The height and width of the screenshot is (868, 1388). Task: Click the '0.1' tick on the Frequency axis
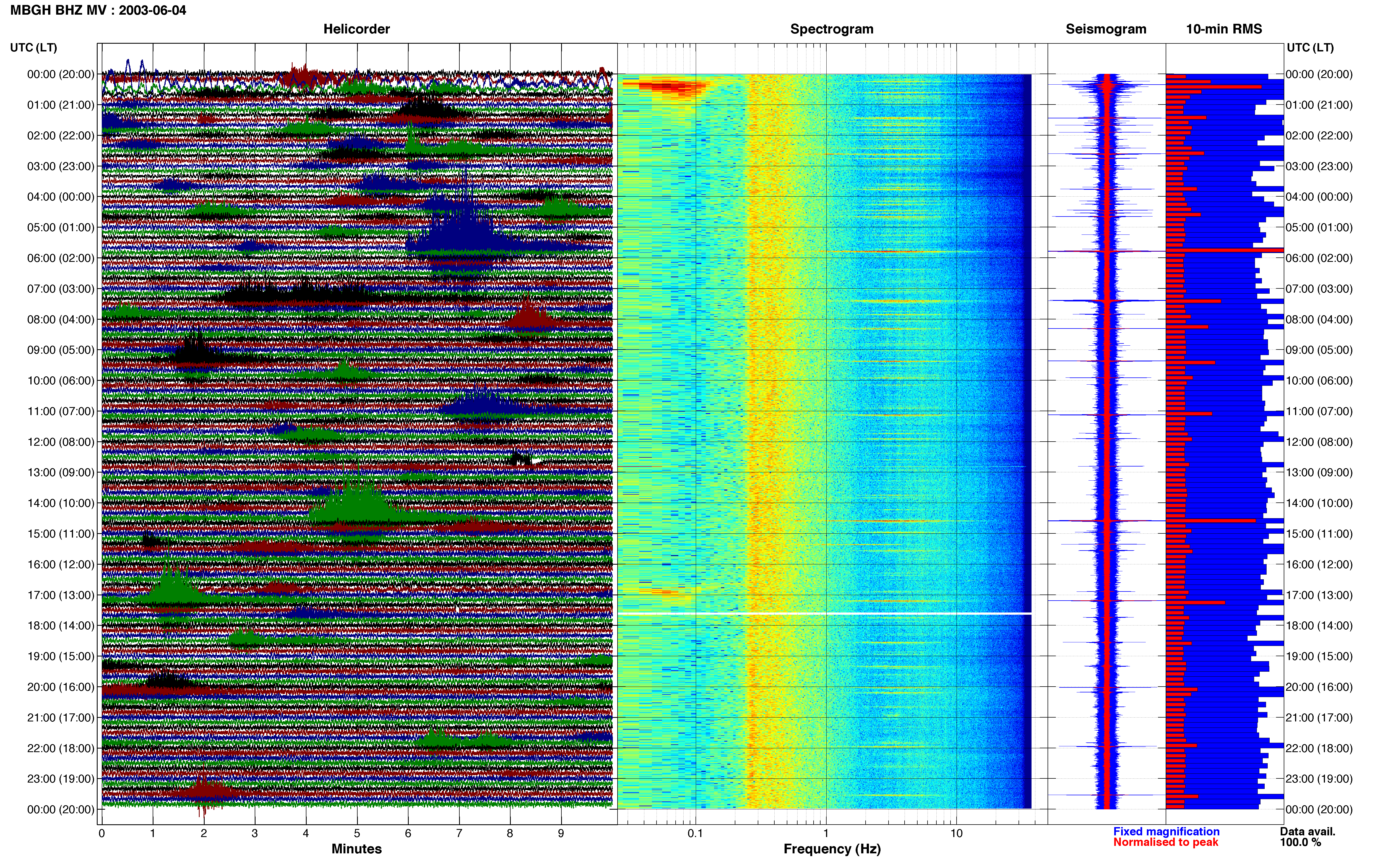pos(695,833)
